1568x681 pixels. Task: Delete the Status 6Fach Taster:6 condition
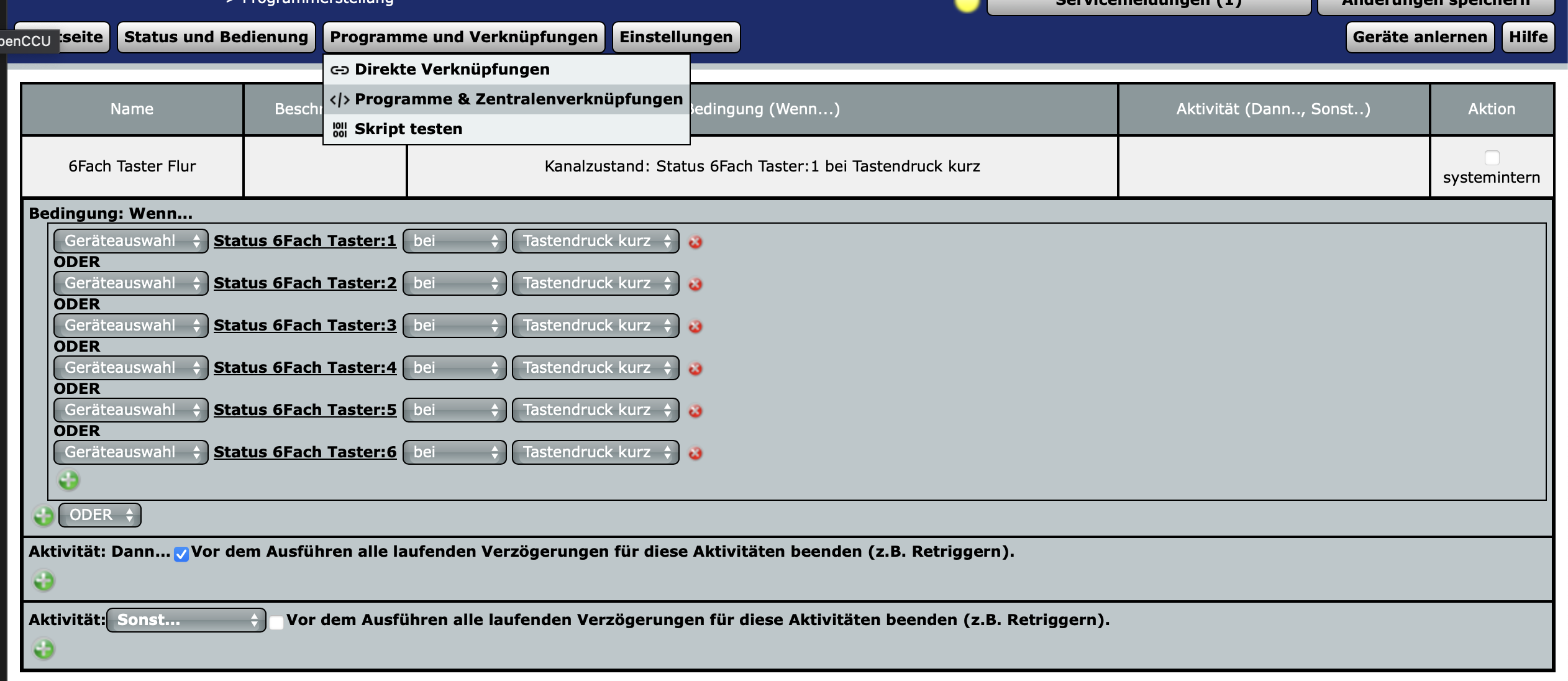click(x=695, y=452)
